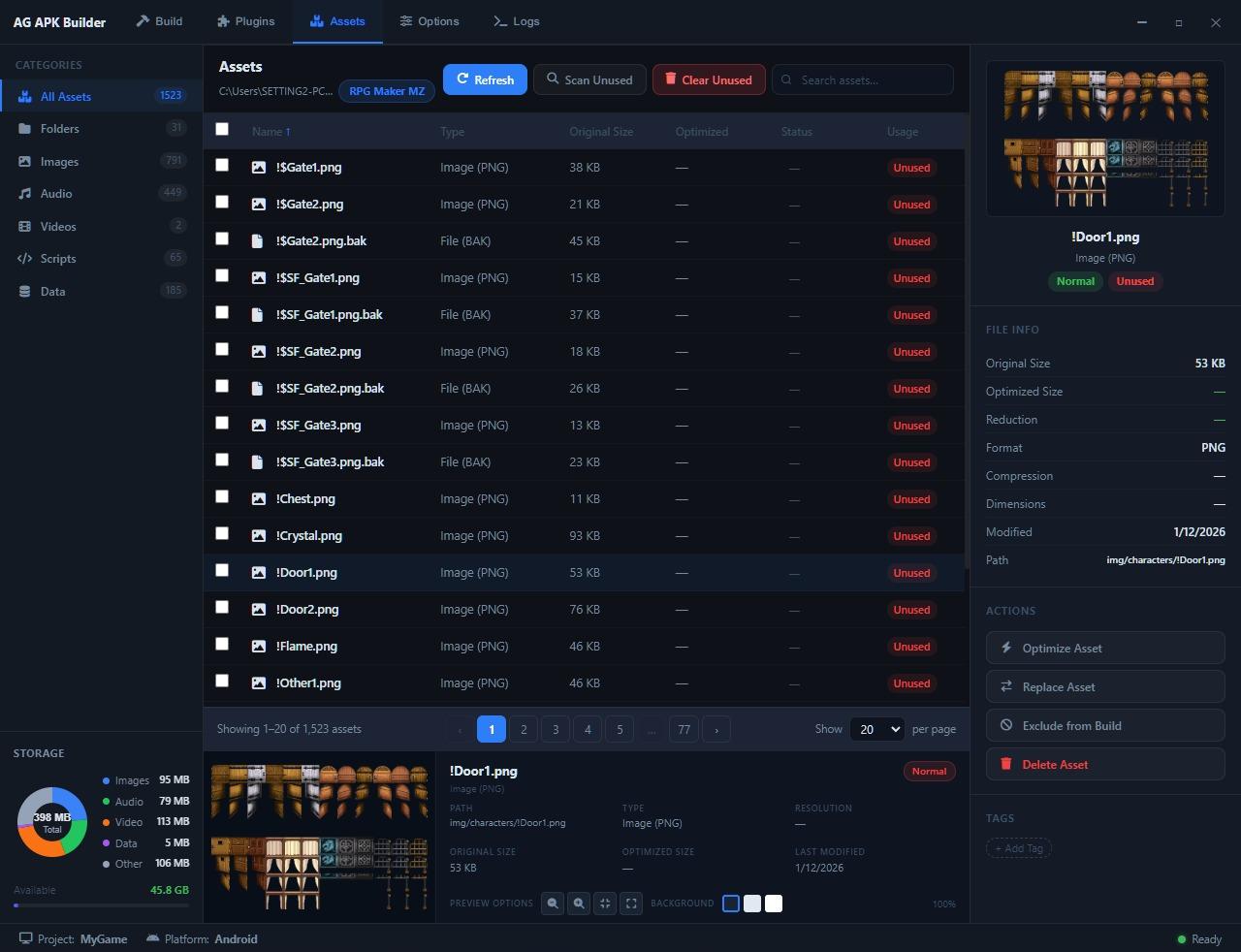
Task: Click image file icon of !Chest.png
Action: click(x=258, y=498)
